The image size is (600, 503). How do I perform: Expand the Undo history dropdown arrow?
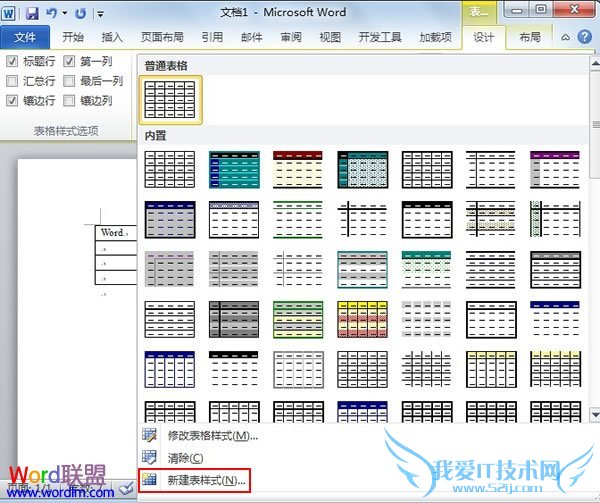point(65,13)
